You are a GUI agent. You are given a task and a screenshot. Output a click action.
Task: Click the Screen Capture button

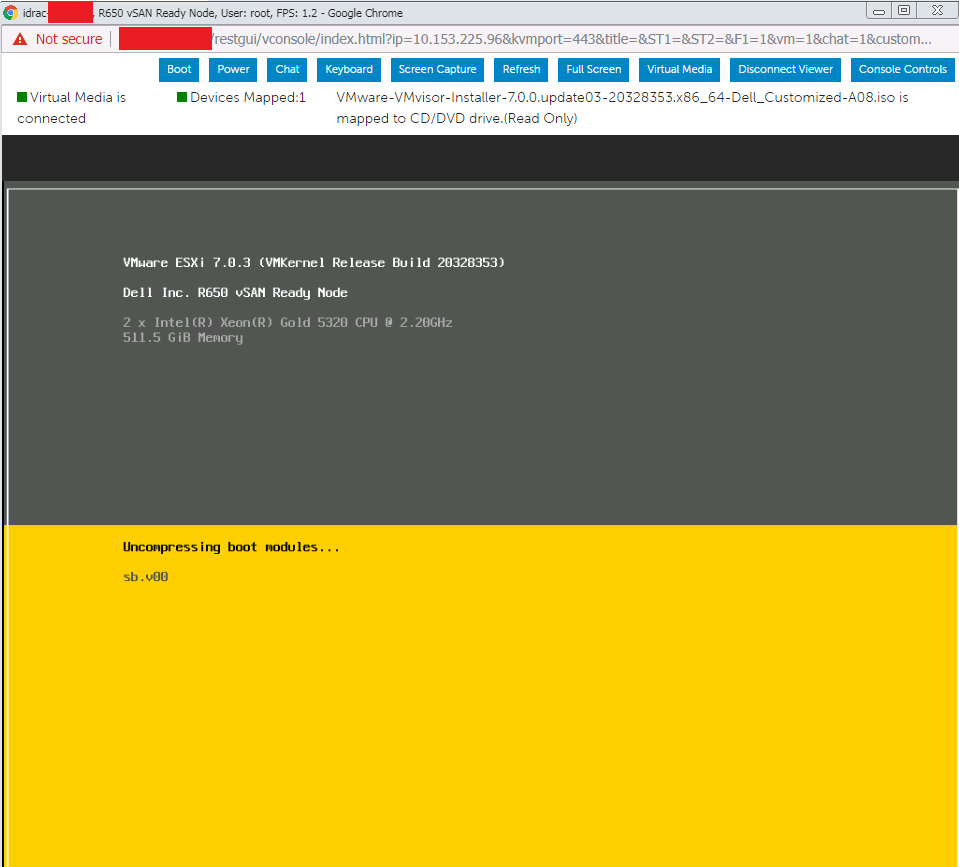[x=437, y=70]
